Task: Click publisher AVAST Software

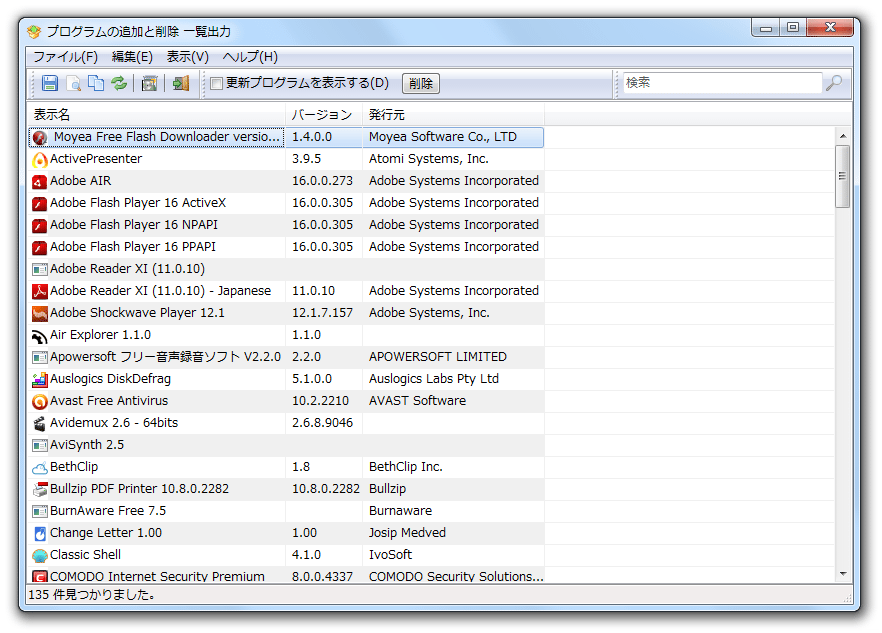Action: click(x=417, y=401)
